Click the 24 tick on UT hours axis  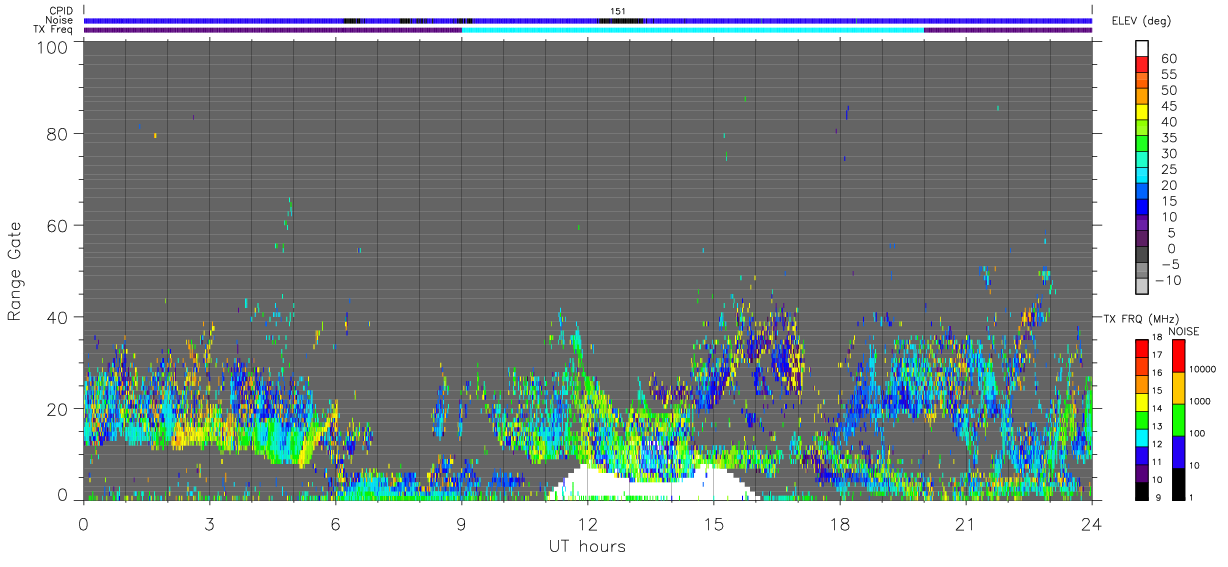point(1092,524)
